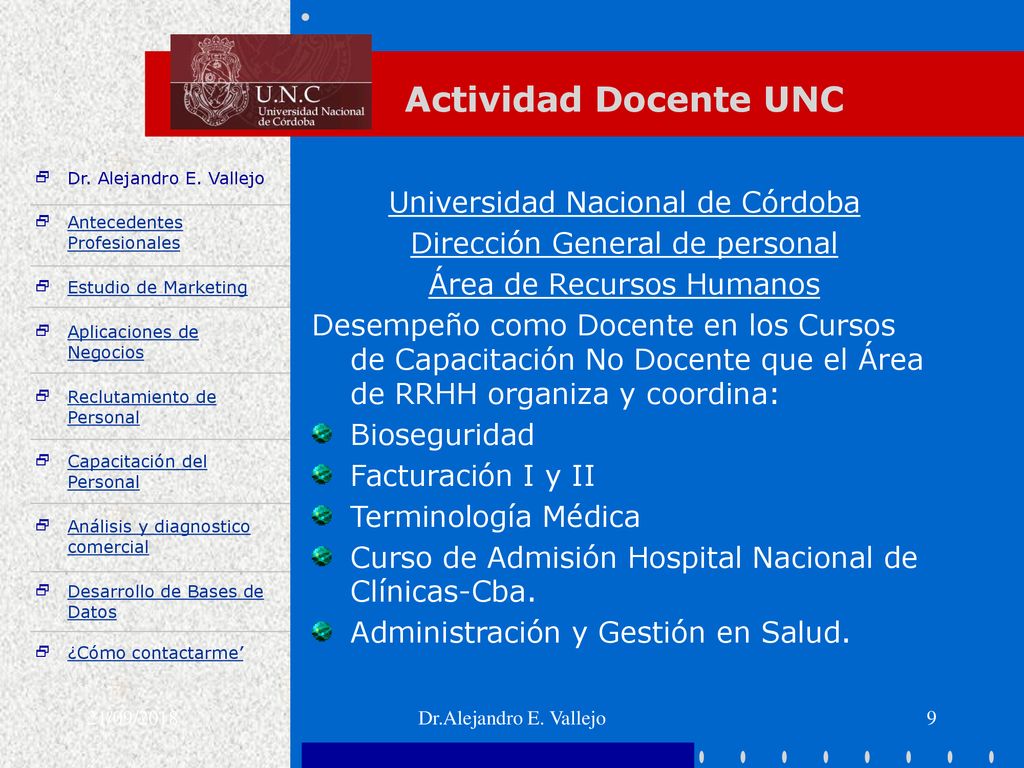The image size is (1024, 768).
Task: Click bullet icon beside Capacitación del Personal
Action: pyautogui.click(x=42, y=460)
